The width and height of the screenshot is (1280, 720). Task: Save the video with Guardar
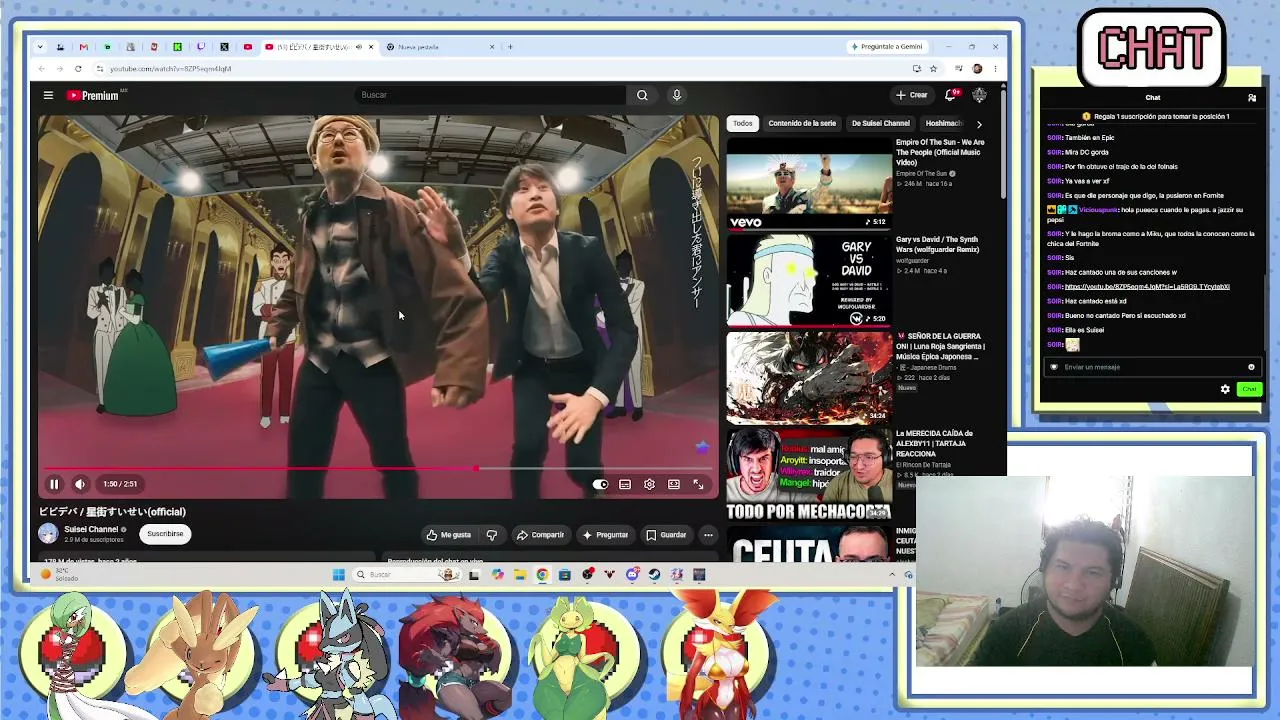click(x=666, y=535)
